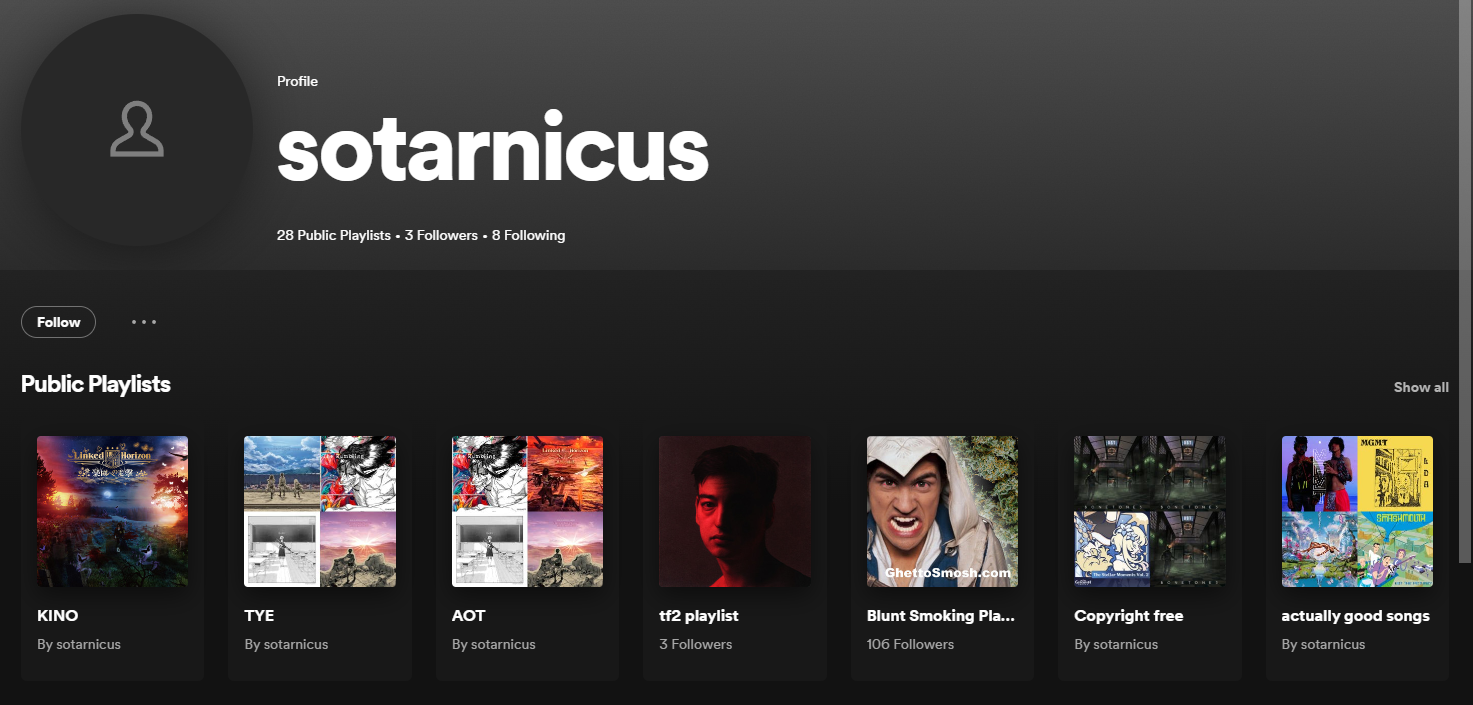Click the actually good songs title
The width and height of the screenshot is (1473, 705).
(1355, 616)
